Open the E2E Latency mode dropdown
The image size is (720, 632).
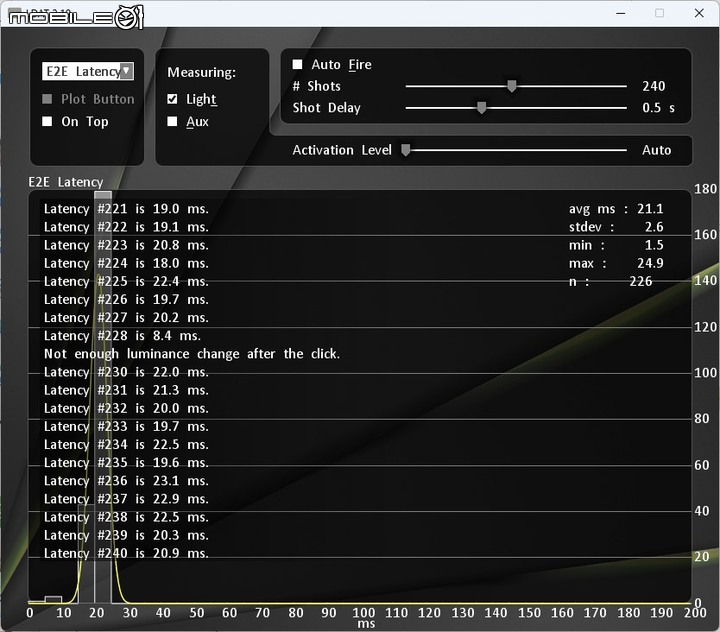(x=88, y=71)
